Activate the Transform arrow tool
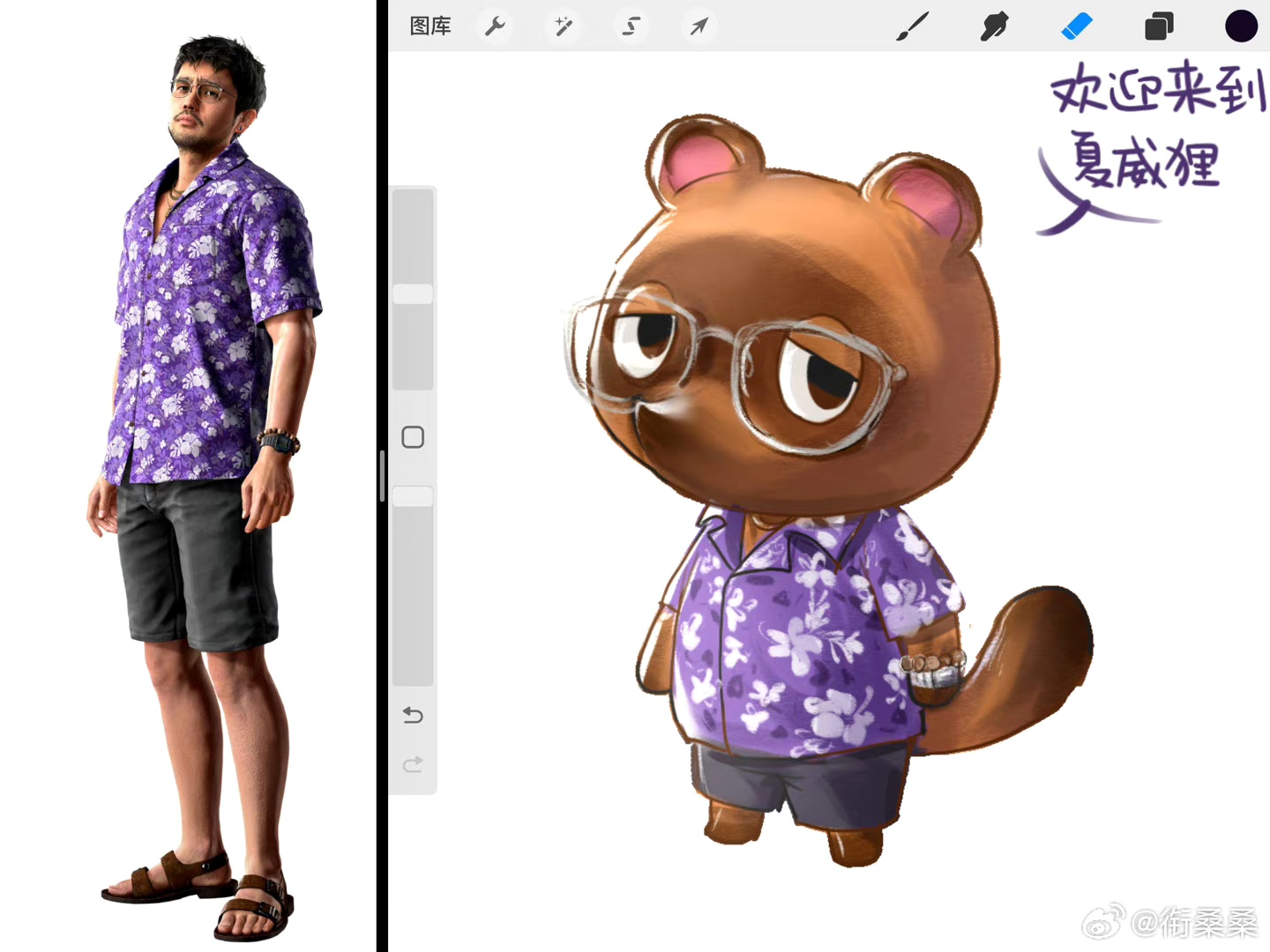The height and width of the screenshot is (952, 1270). 698,26
